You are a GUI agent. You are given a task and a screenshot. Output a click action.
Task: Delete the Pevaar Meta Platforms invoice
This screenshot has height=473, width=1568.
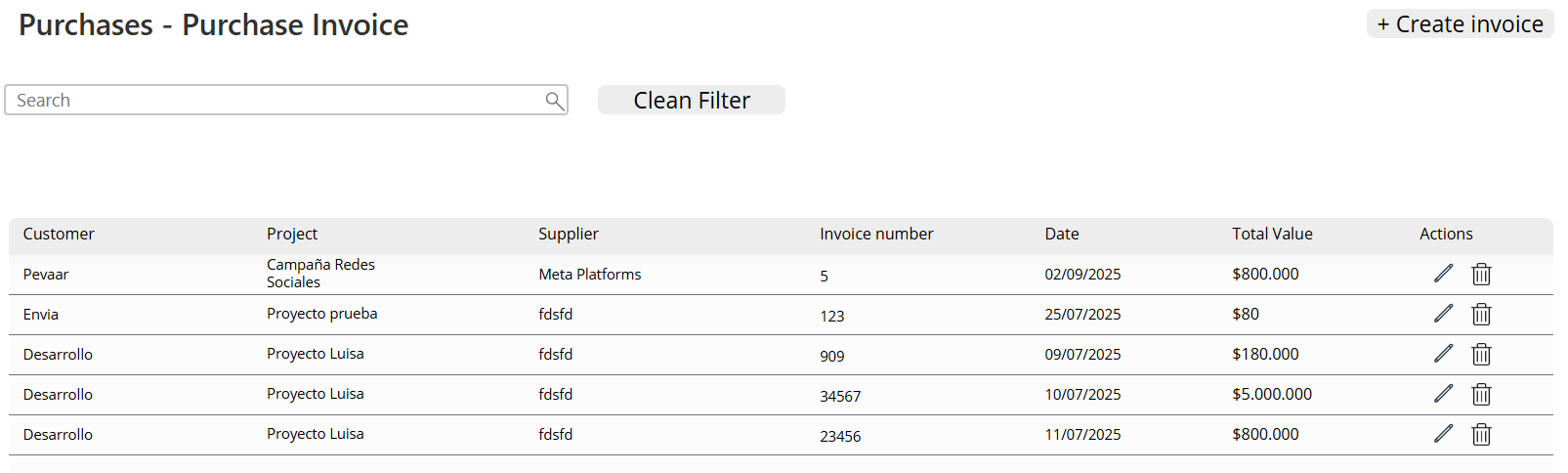pyautogui.click(x=1481, y=275)
